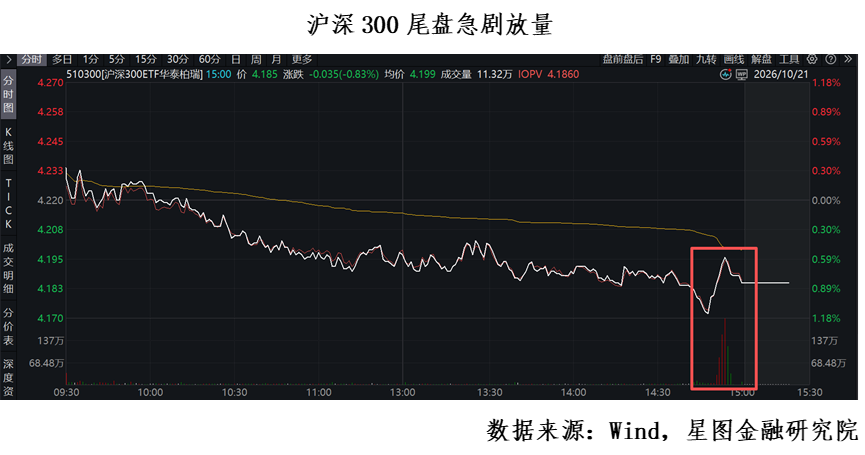
Task: Click the 09:30 time axis label
Action: pos(66,393)
